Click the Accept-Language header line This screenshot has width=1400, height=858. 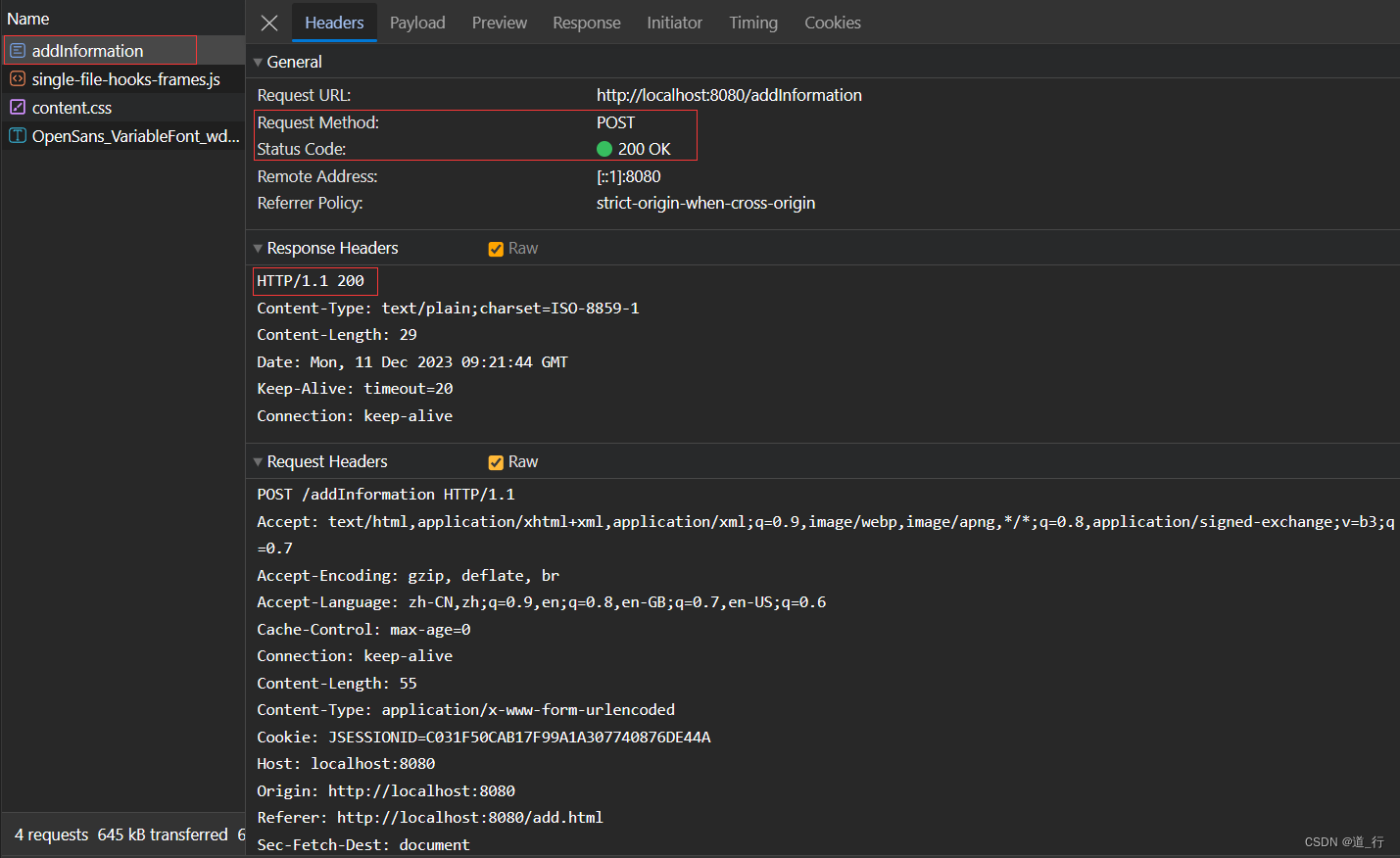click(542, 602)
